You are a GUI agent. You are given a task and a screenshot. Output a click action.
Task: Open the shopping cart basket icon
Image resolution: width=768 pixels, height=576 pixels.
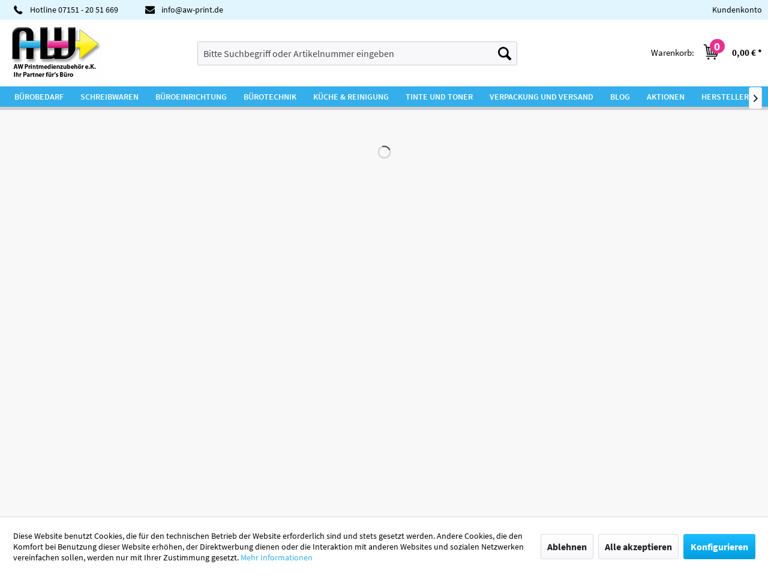(710, 54)
